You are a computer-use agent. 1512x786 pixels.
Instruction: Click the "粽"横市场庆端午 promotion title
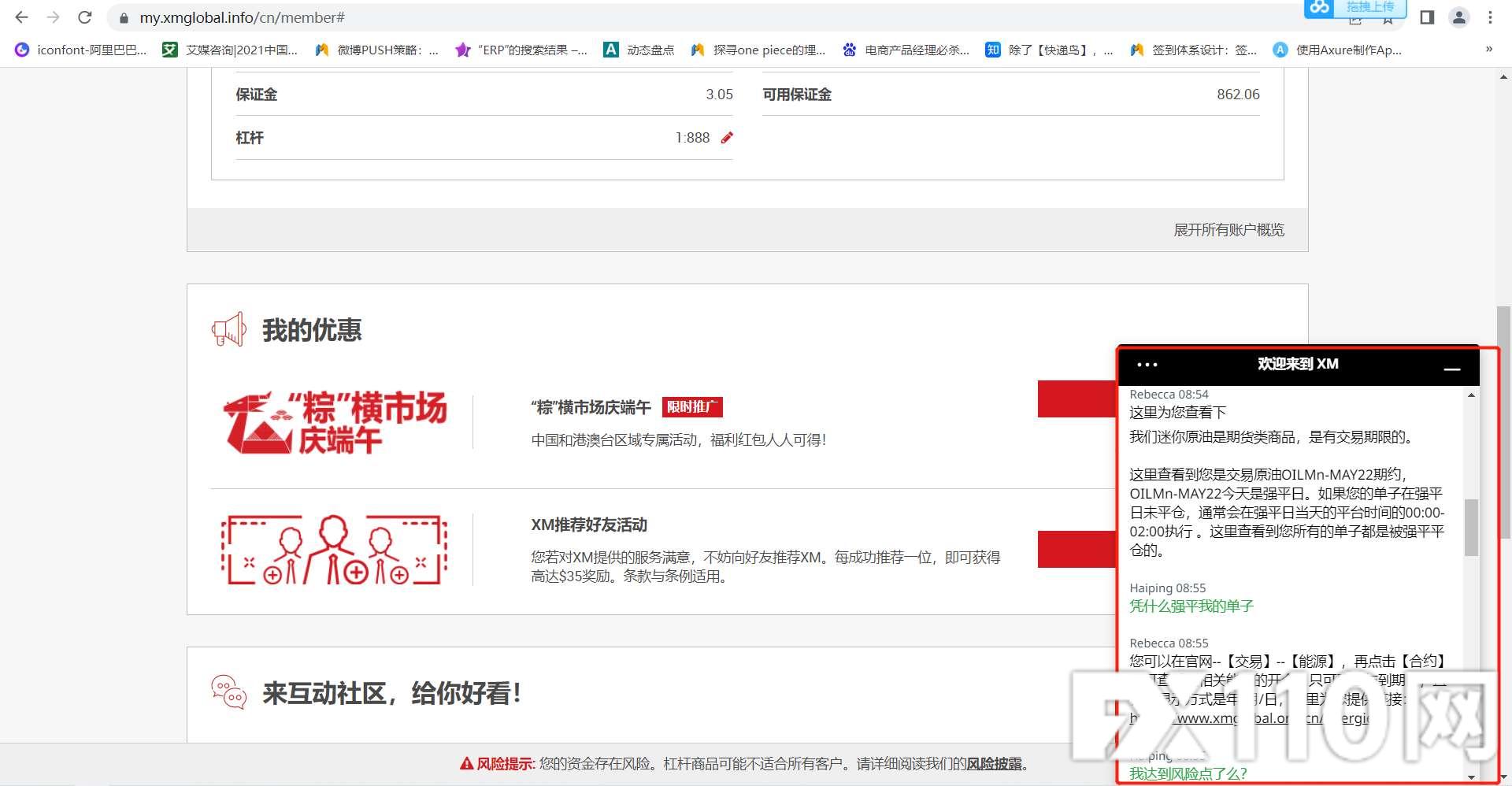[x=591, y=407]
